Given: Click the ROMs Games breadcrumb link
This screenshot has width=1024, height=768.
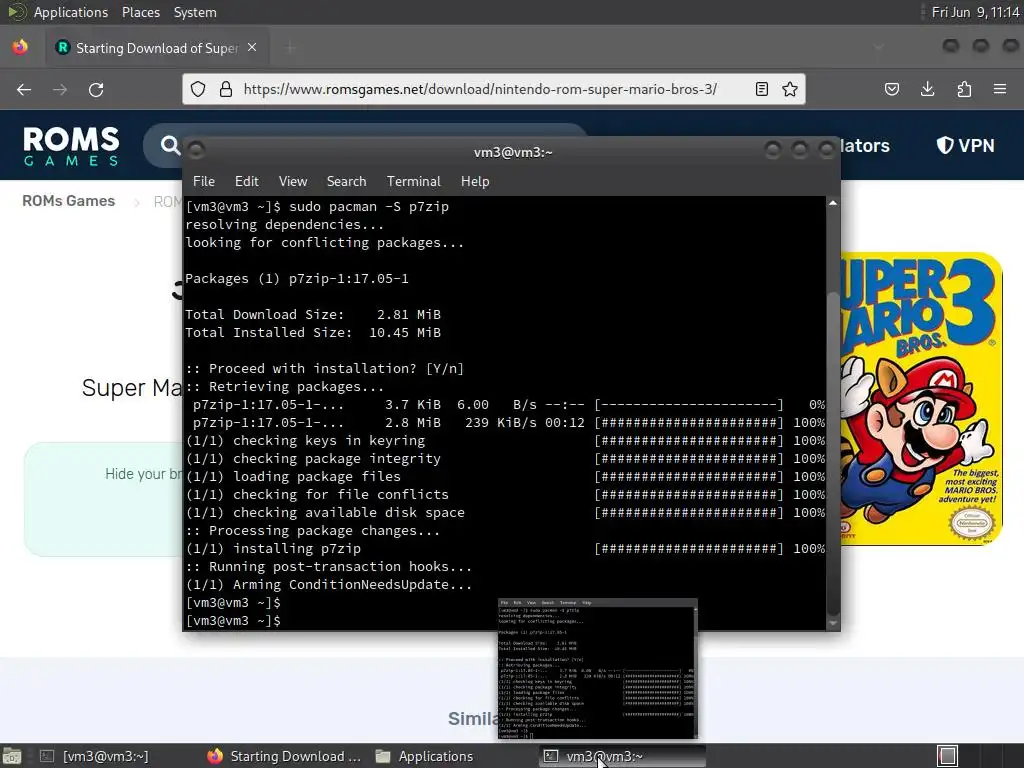Looking at the screenshot, I should pos(69,201).
